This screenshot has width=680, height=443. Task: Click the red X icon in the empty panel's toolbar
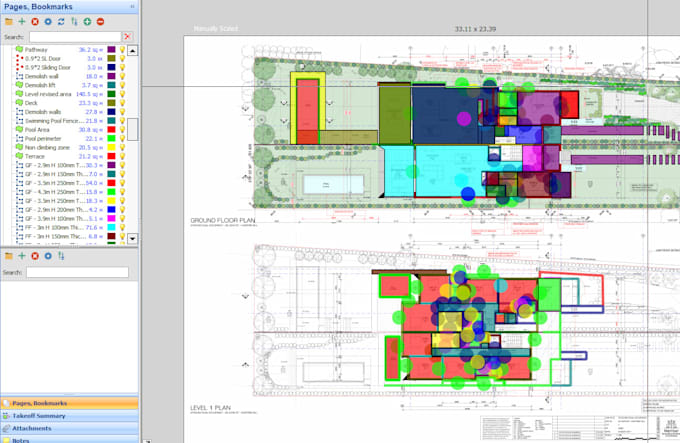pos(35,256)
